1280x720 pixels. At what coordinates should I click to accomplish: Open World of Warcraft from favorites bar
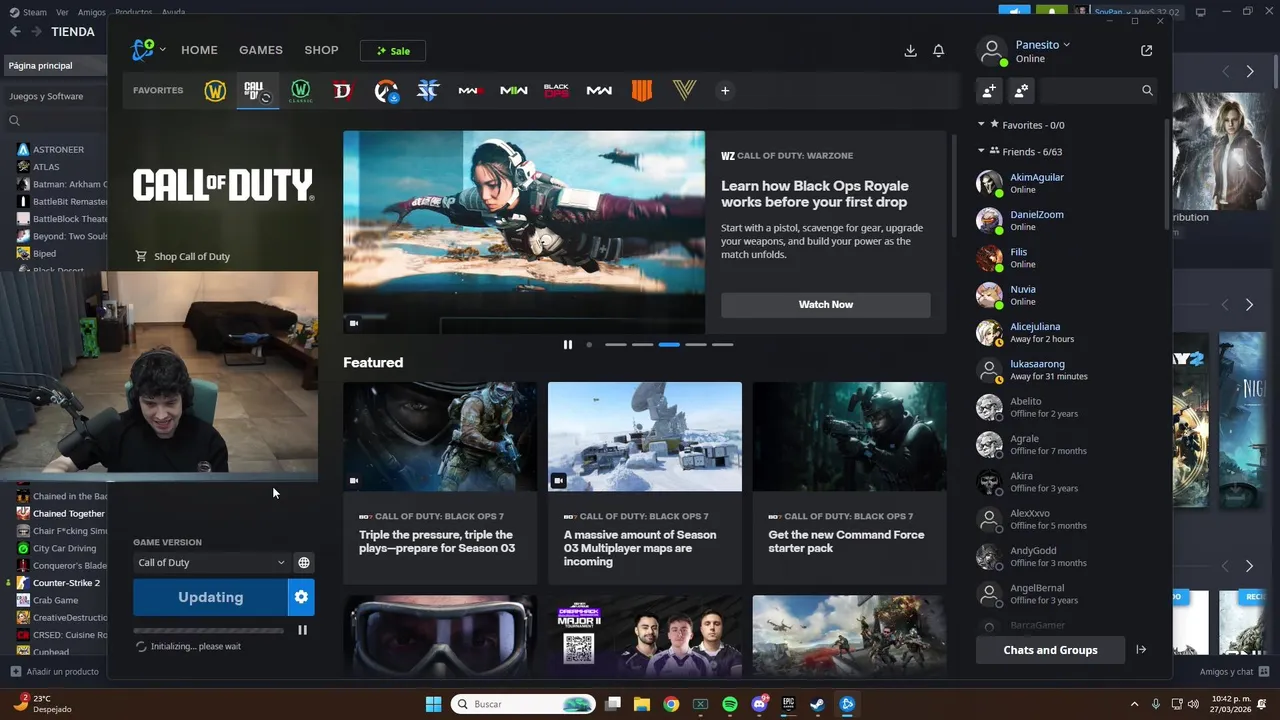pyautogui.click(x=215, y=91)
